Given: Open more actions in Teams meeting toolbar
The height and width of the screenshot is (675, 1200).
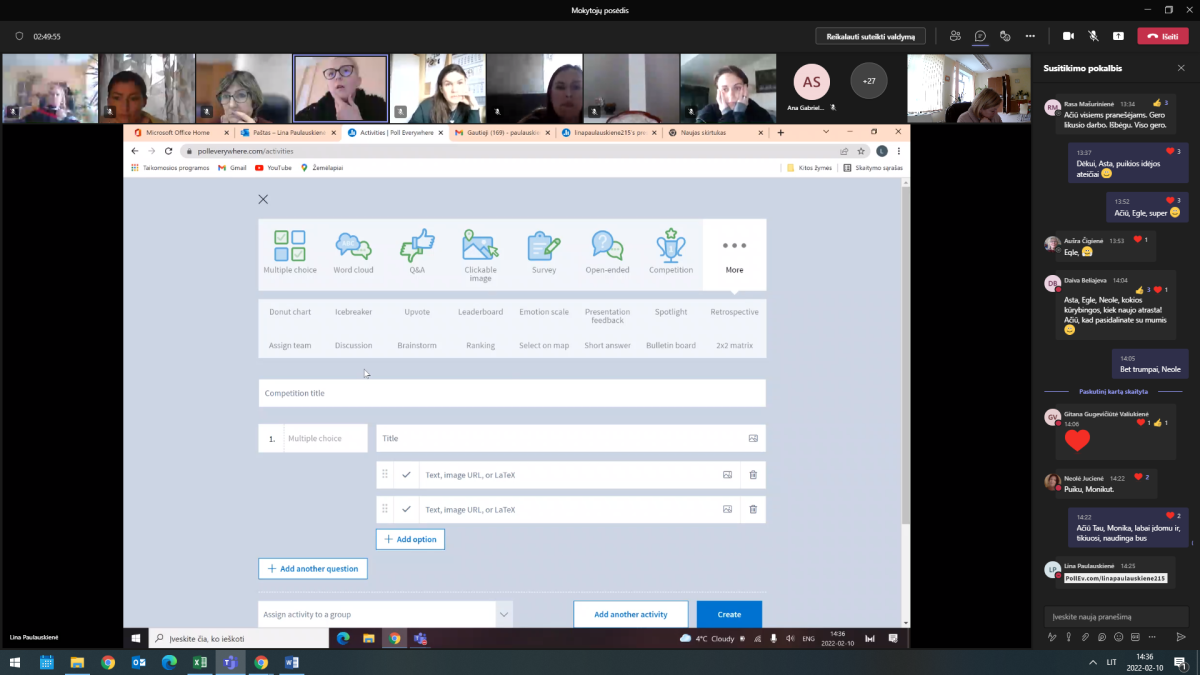Looking at the screenshot, I should coord(1030,36).
